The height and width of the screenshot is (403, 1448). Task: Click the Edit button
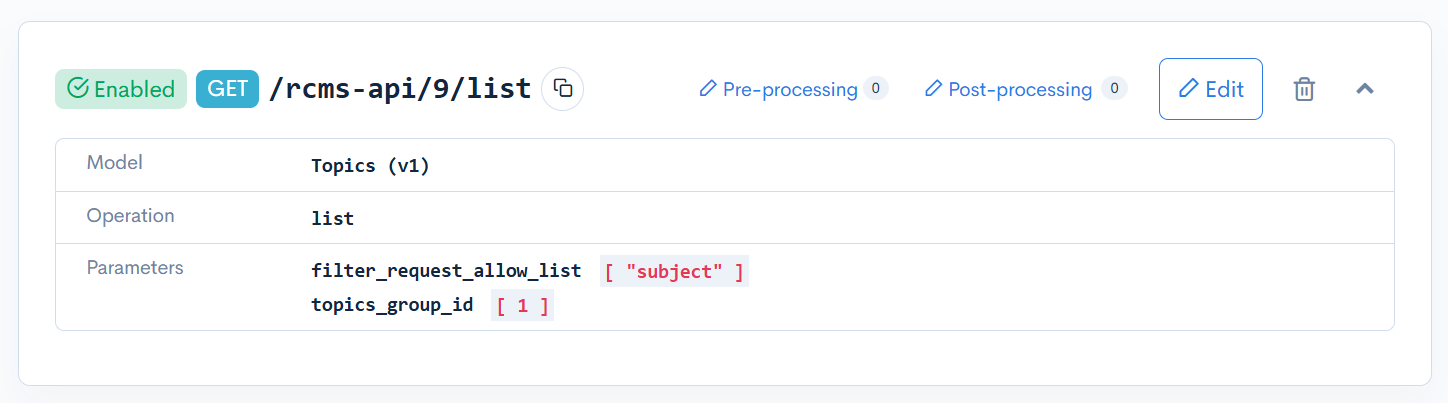point(1211,89)
